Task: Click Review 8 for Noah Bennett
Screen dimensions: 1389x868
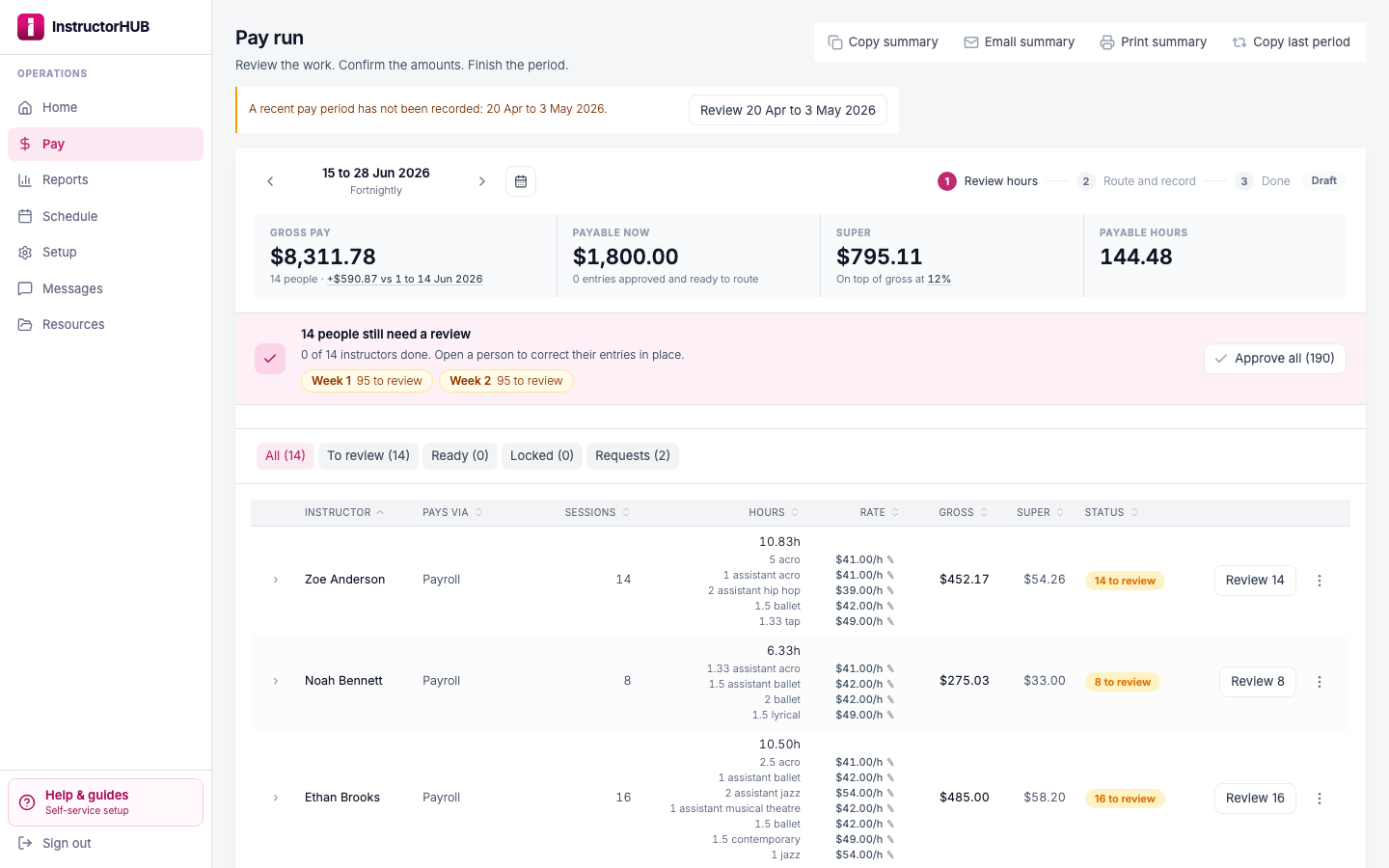Action: tap(1258, 682)
